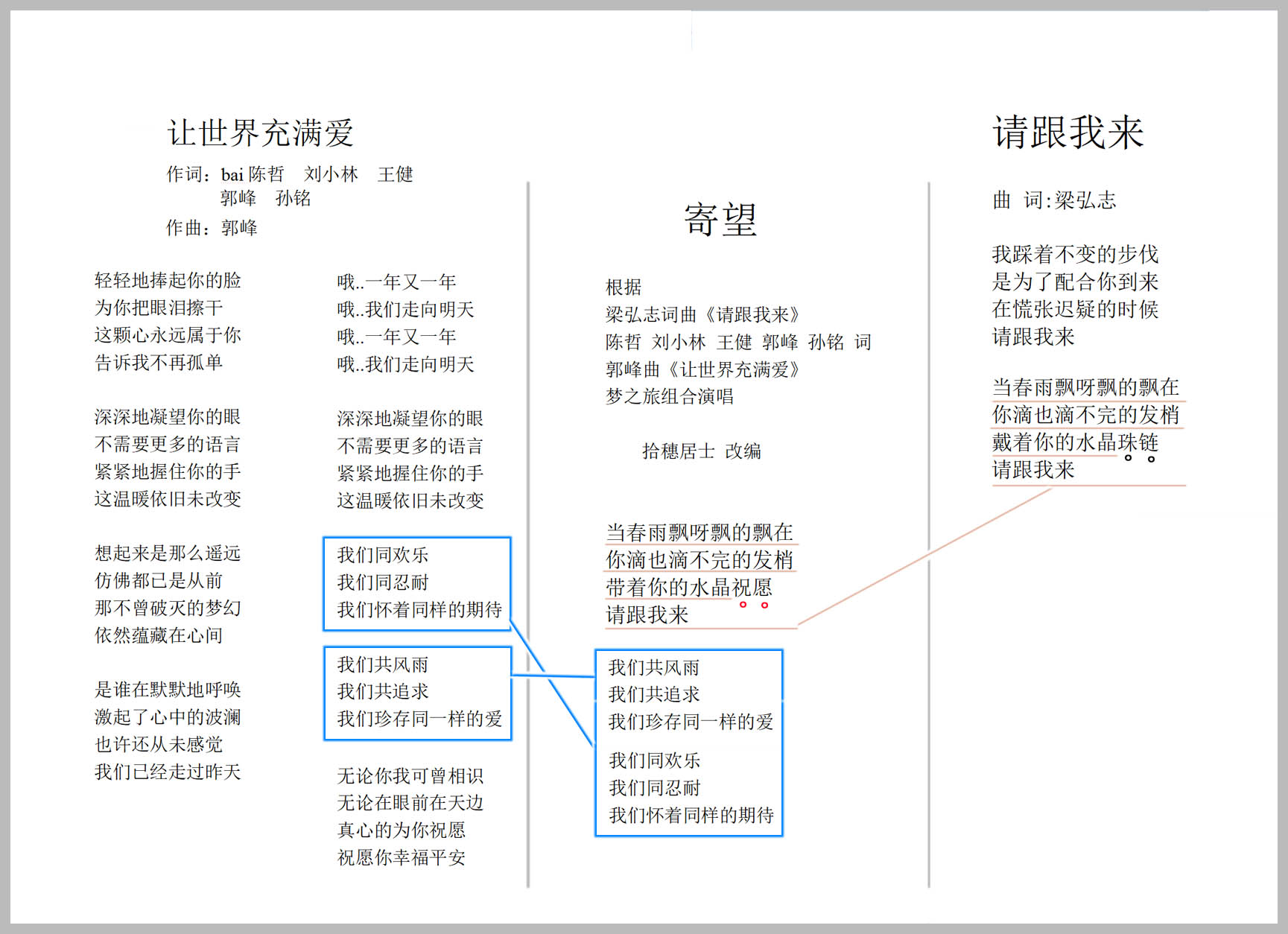Screen dimensions: 1288x934
Task: Click the title 请跟我来
Action: [x=1068, y=133]
